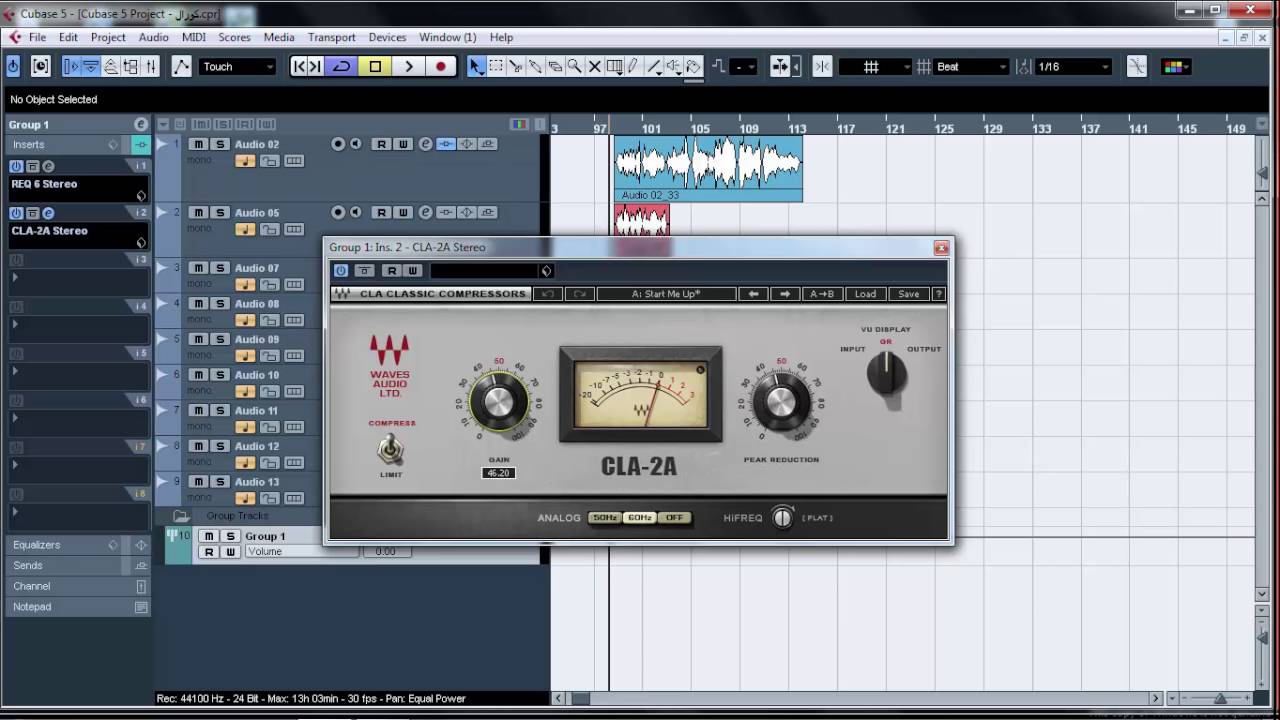
Task: Toggle monitor on Audio 05 track
Action: (355, 213)
